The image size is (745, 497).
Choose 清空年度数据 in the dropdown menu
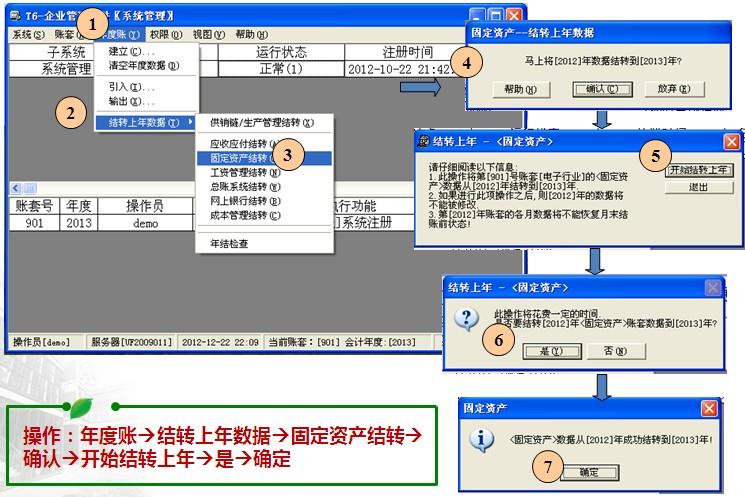145,66
